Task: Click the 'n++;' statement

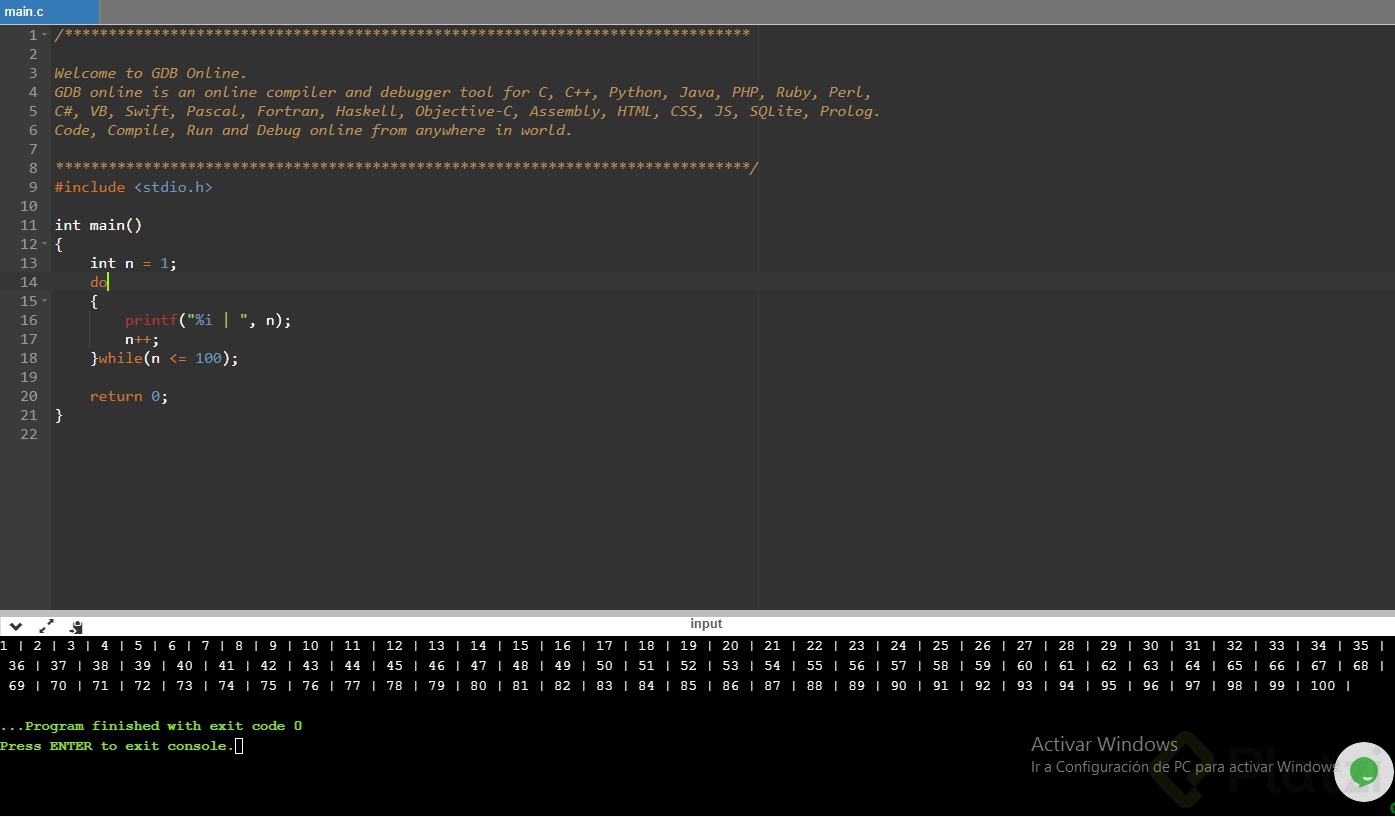Action: click(x=142, y=339)
